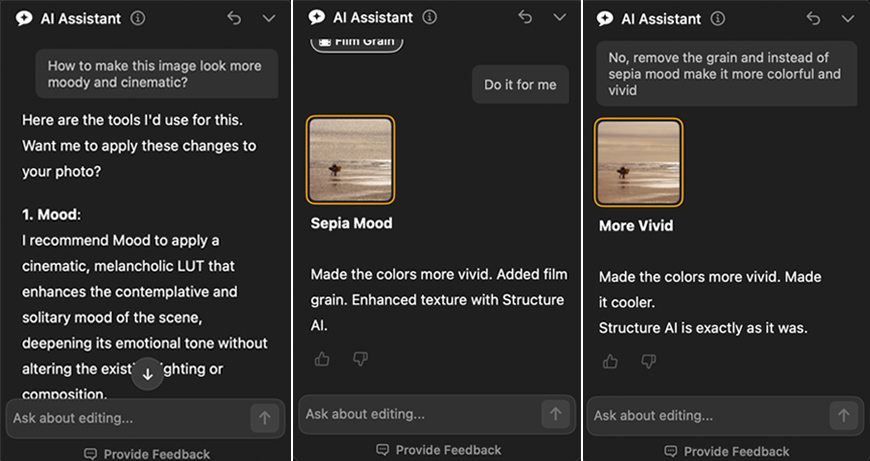Collapse the left AI Assistant panel with chevron

(x=269, y=18)
